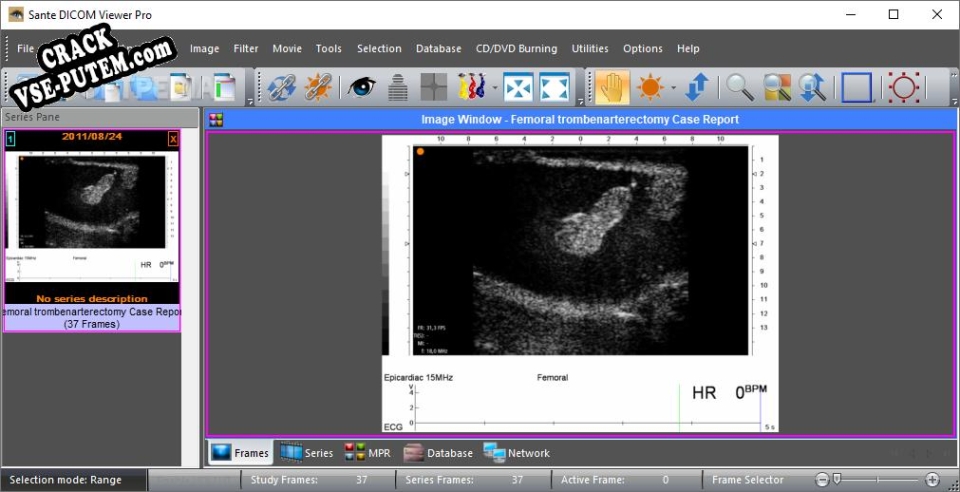
Task: Click the 'Selection mode: Range' status entry
Action: (66, 480)
